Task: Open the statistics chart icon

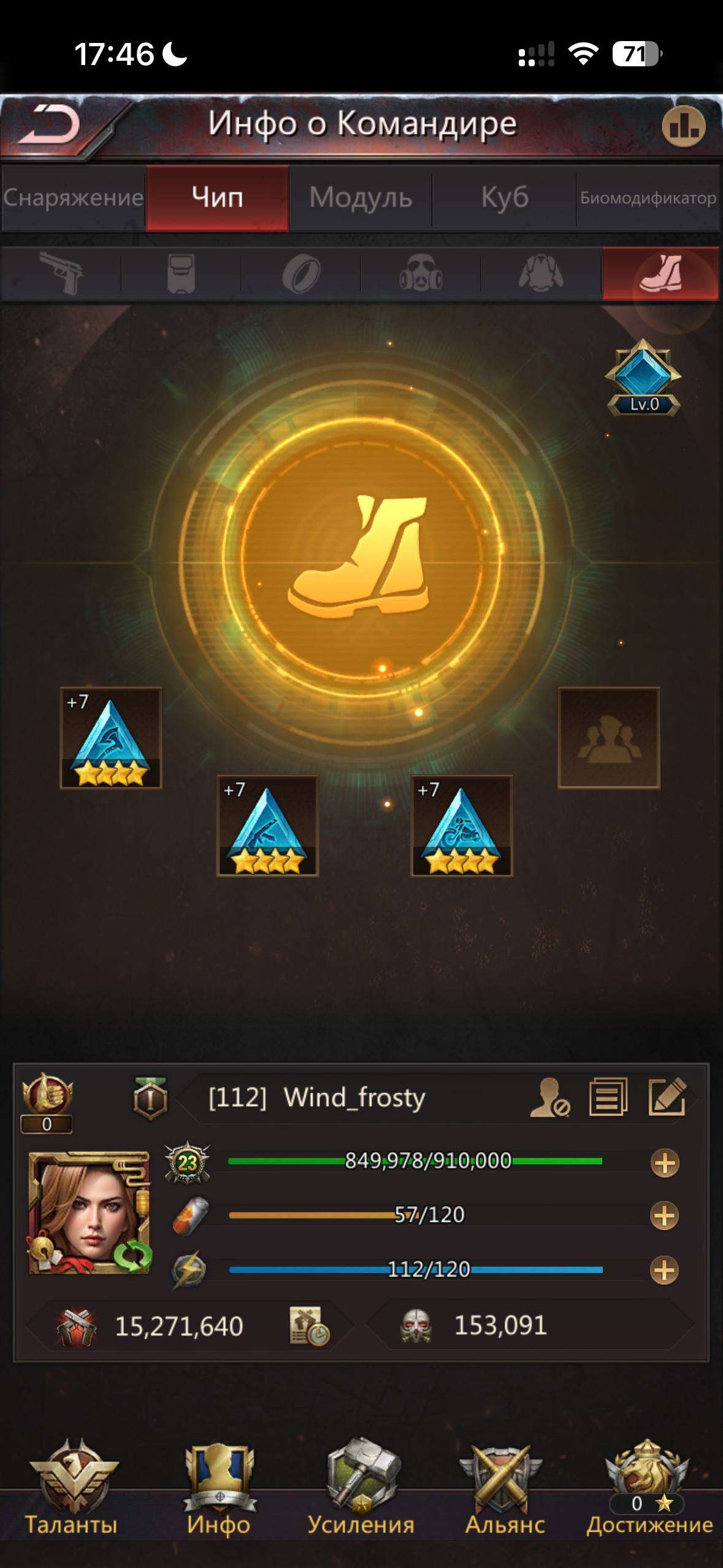Action: tap(683, 126)
